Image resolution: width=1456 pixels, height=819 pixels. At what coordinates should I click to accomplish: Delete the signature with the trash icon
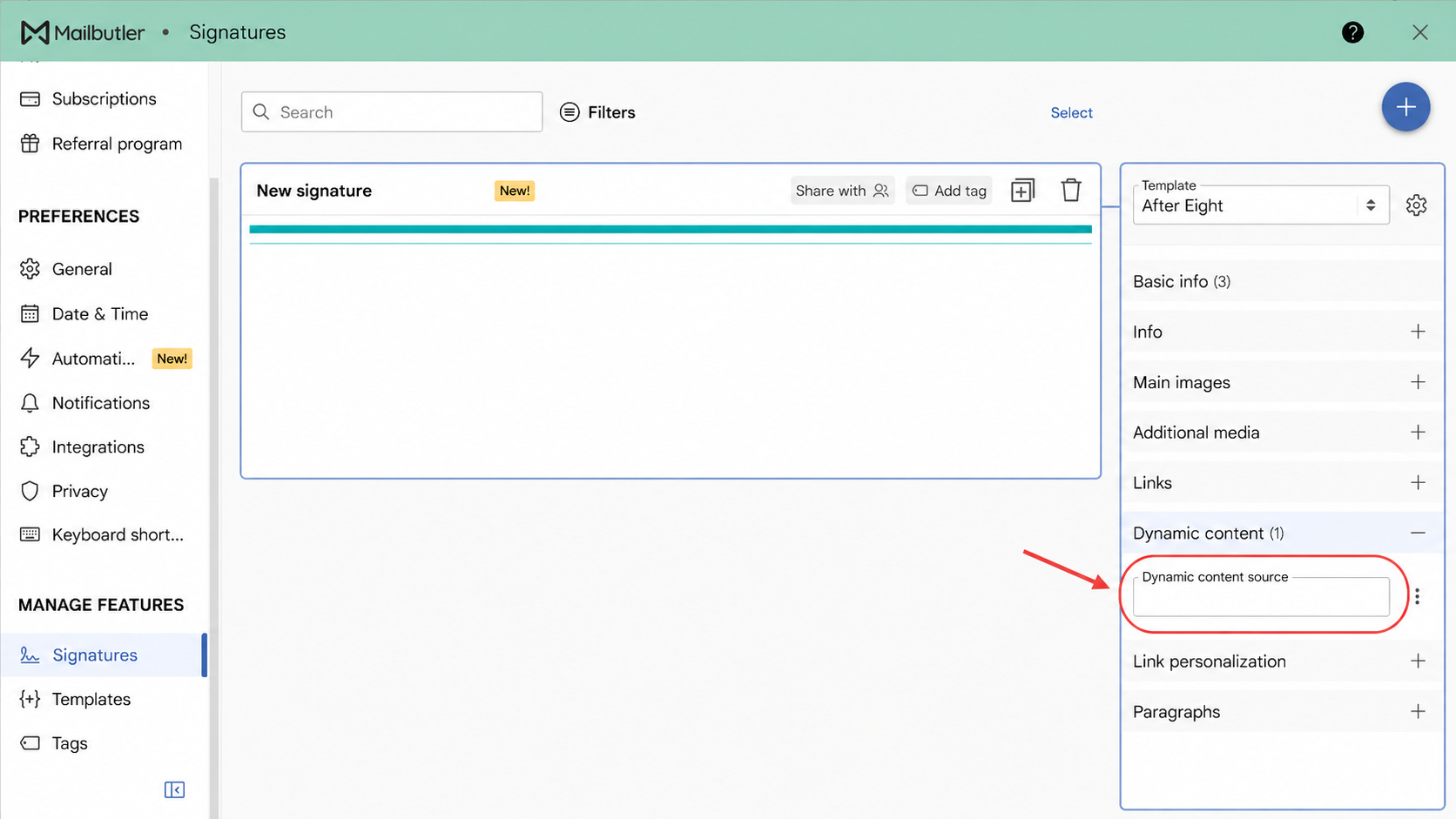(x=1071, y=190)
